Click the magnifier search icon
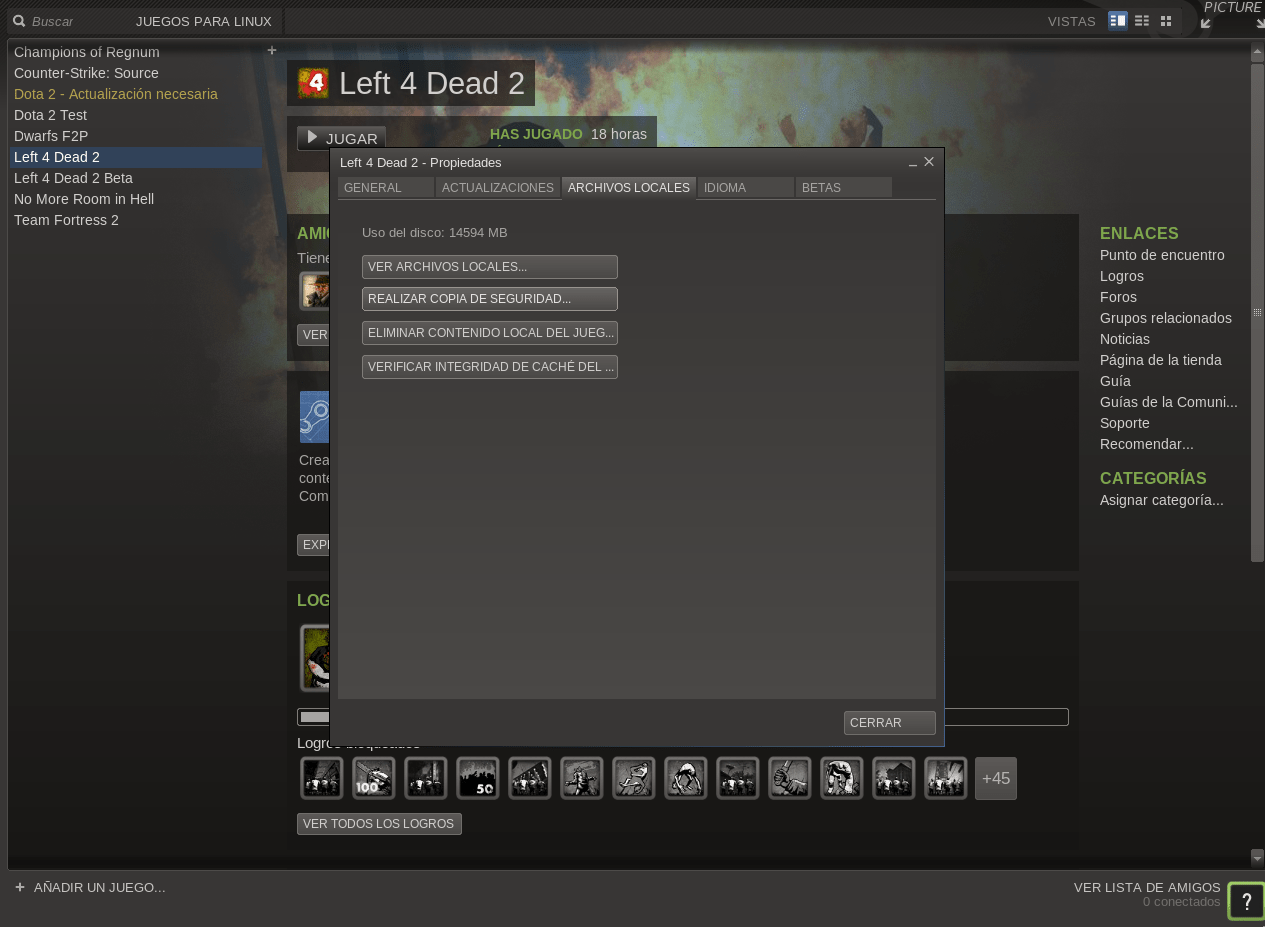The height and width of the screenshot is (927, 1265). [18, 21]
